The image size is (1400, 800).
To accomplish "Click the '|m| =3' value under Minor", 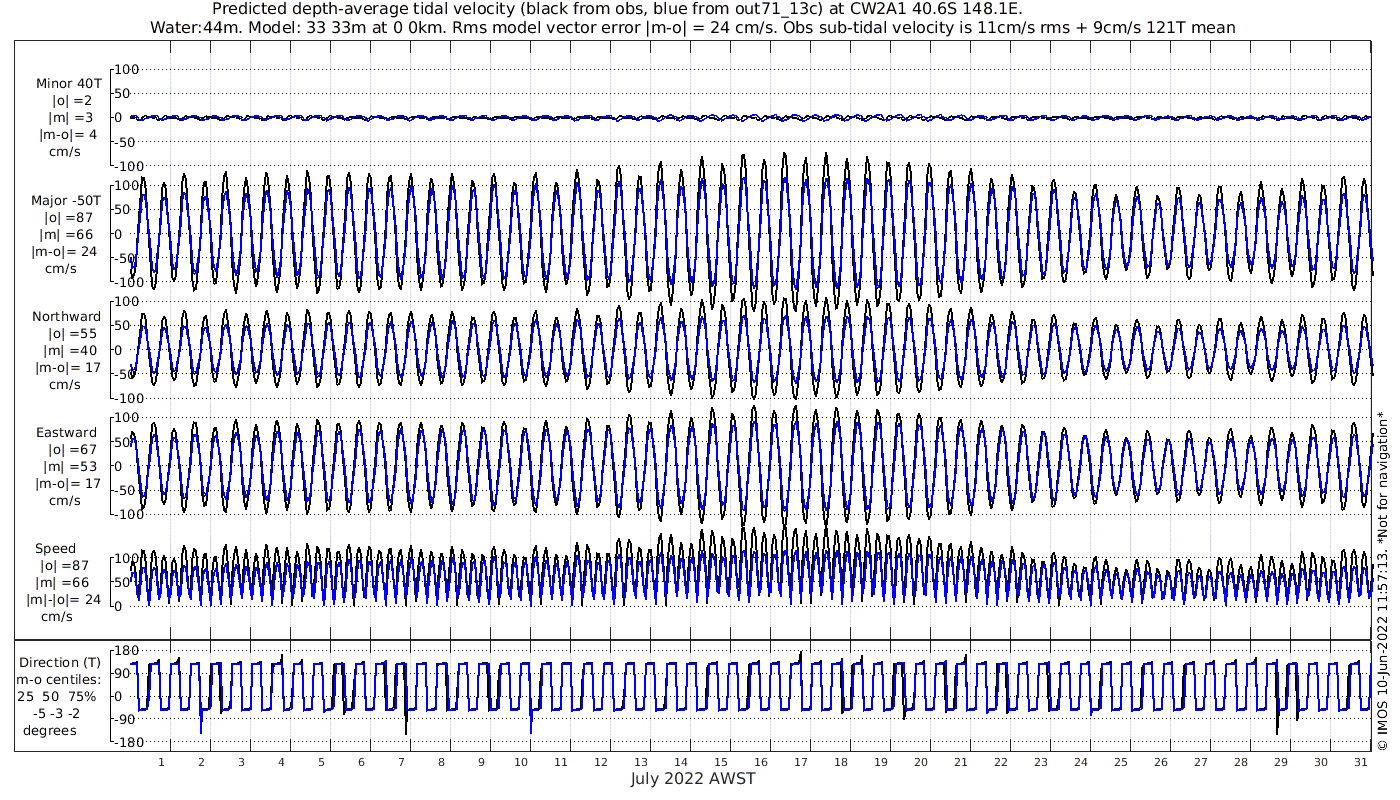I will [72, 117].
